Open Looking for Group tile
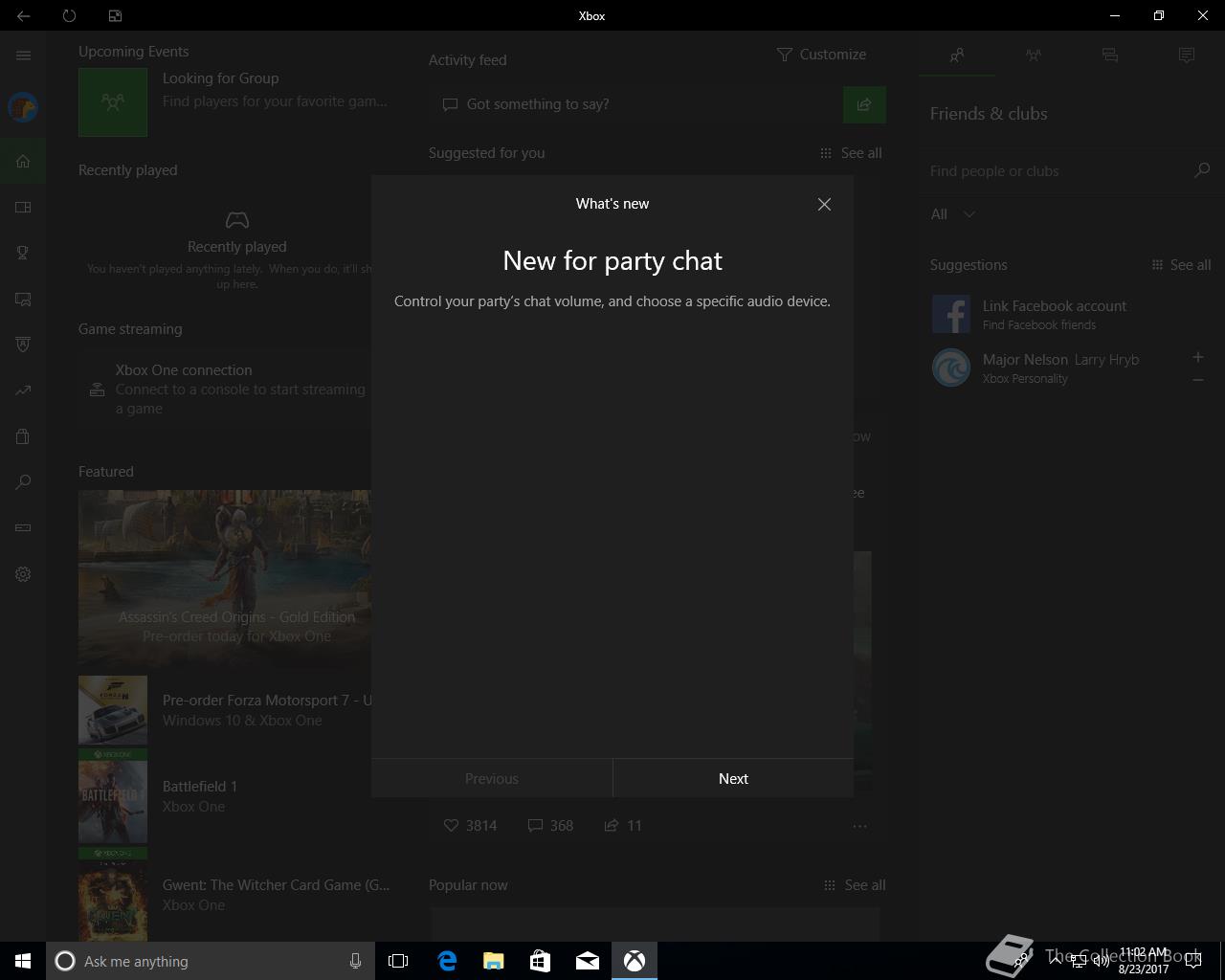The image size is (1225, 980). (234, 101)
